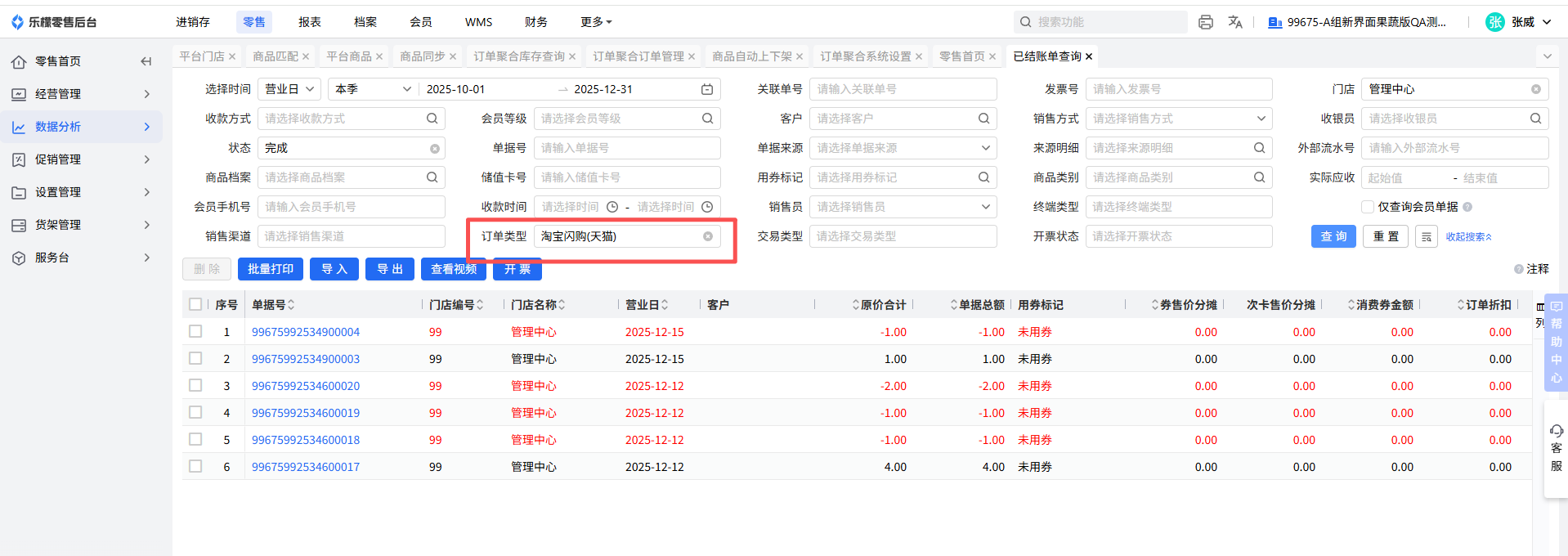Click 查看视频 button

[454, 269]
